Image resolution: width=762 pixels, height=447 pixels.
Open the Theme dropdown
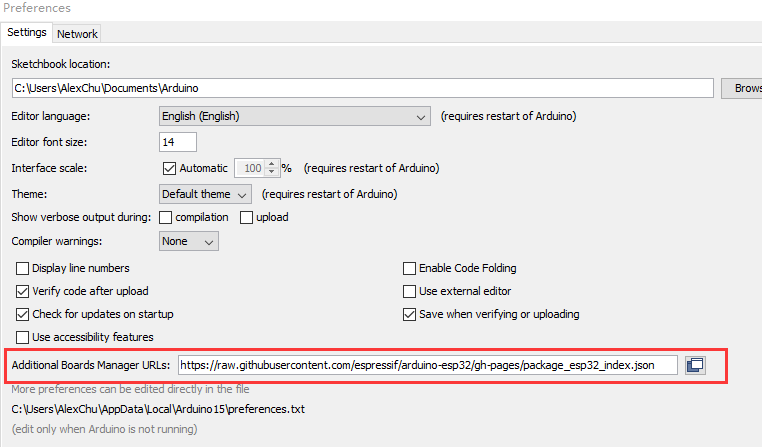pyautogui.click(x=205, y=194)
